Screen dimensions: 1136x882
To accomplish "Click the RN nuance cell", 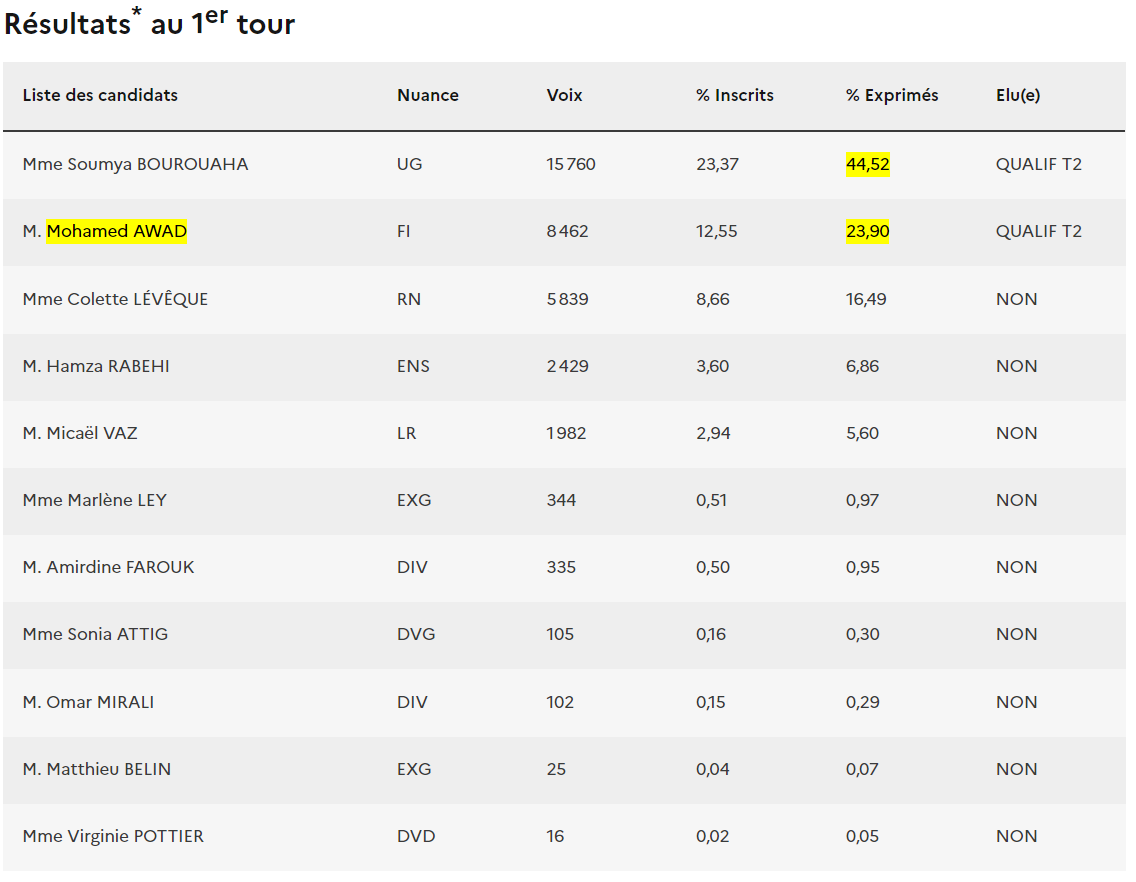I will [x=408, y=299].
